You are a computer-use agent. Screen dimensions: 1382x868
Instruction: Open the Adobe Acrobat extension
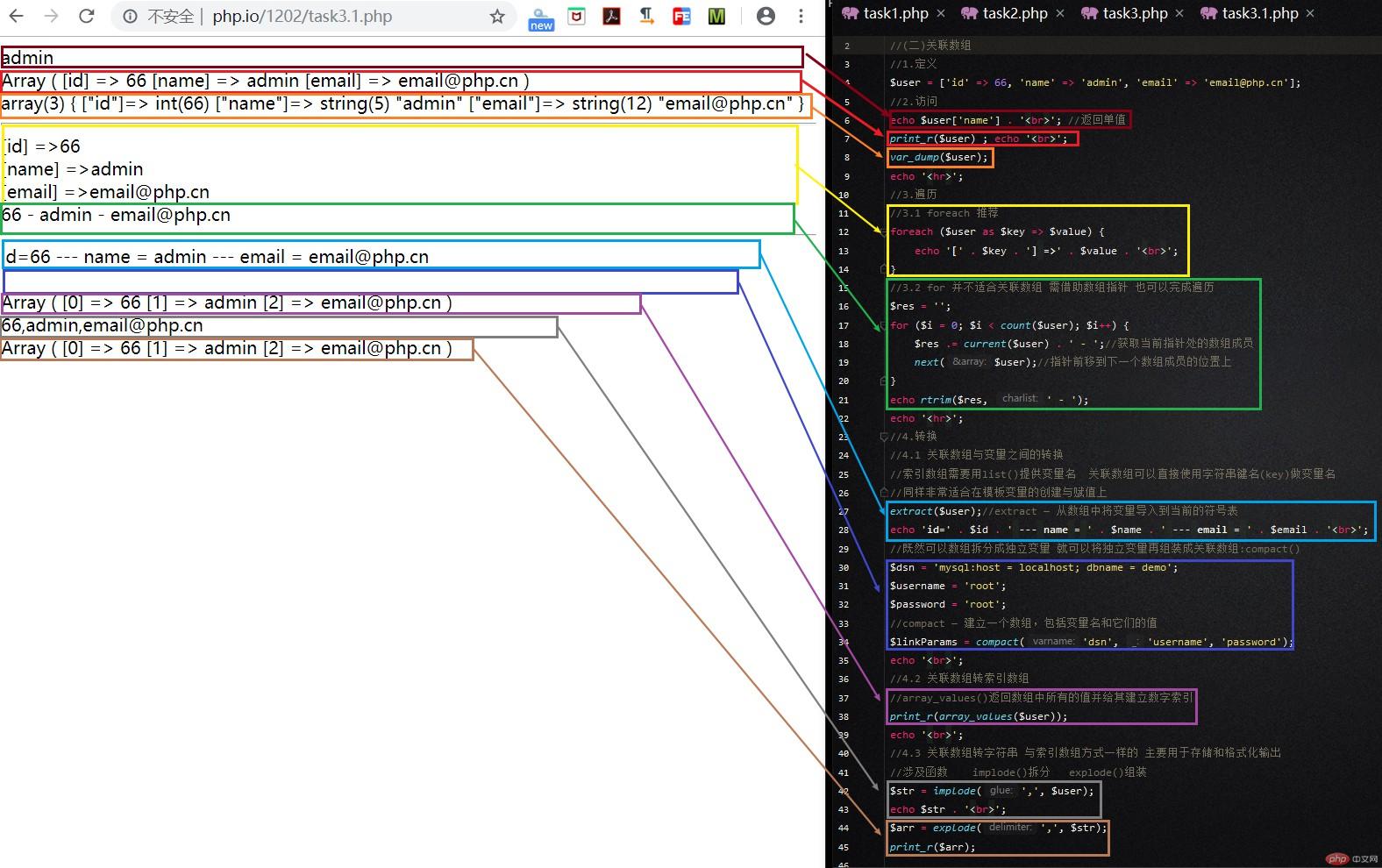611,16
